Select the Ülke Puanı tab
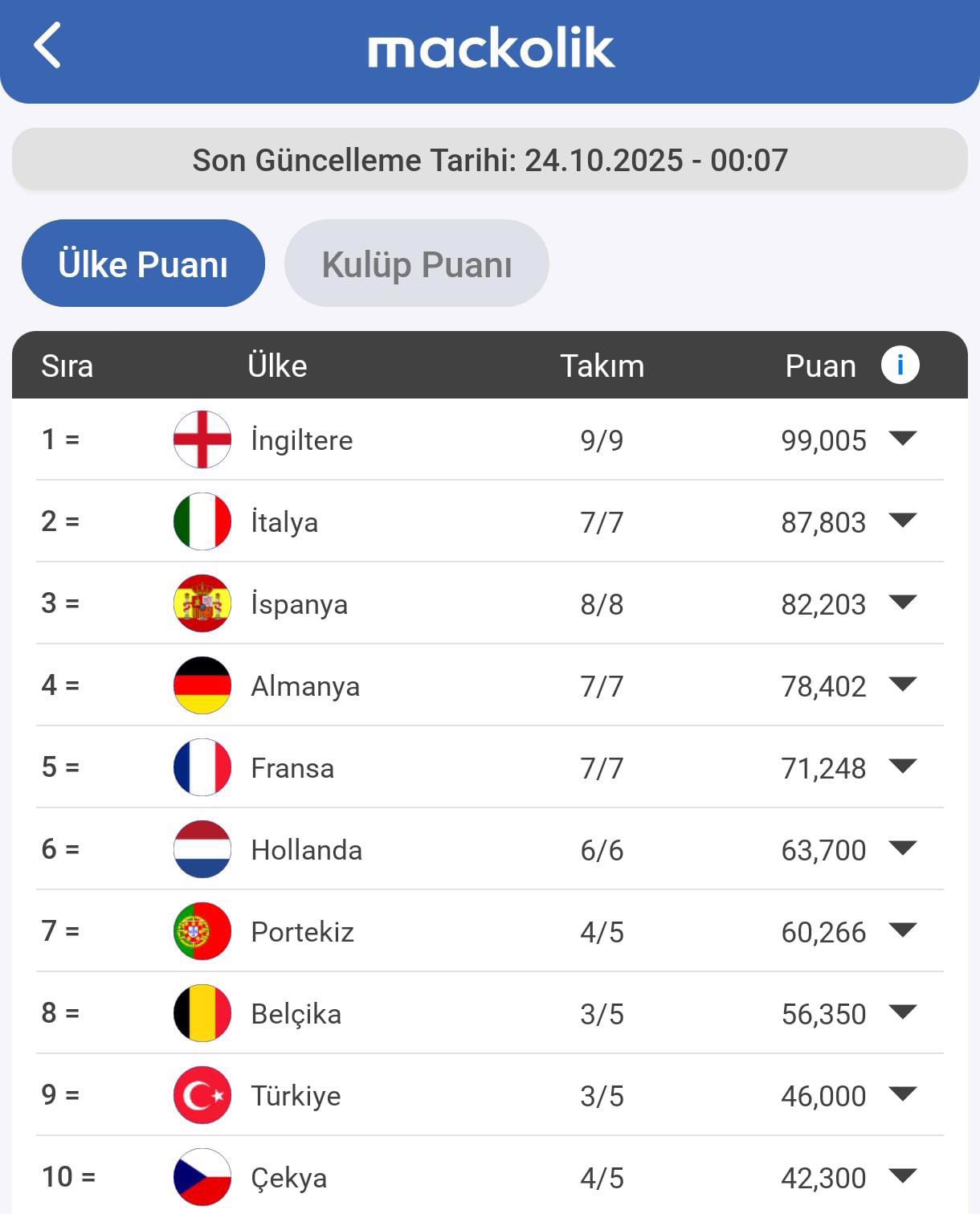Image resolution: width=980 pixels, height=1214 pixels. tap(143, 264)
